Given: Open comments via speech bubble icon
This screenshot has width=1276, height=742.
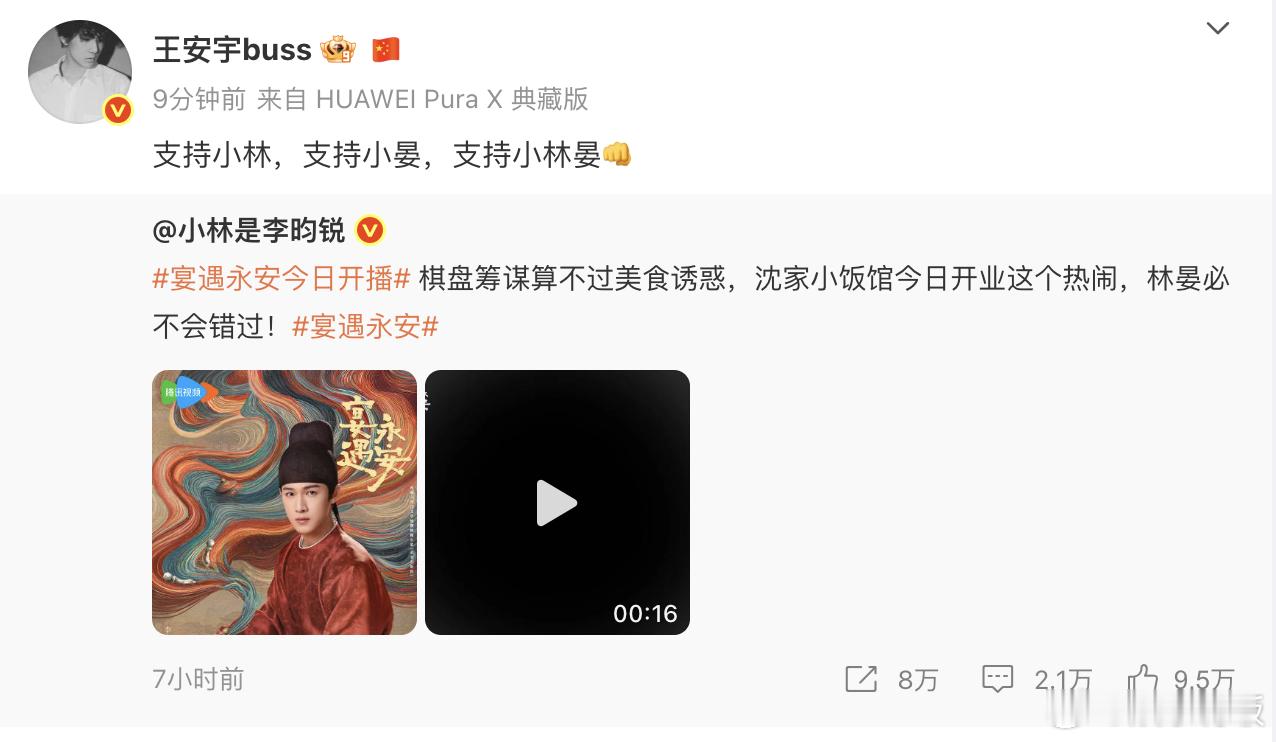Looking at the screenshot, I should point(998,679).
